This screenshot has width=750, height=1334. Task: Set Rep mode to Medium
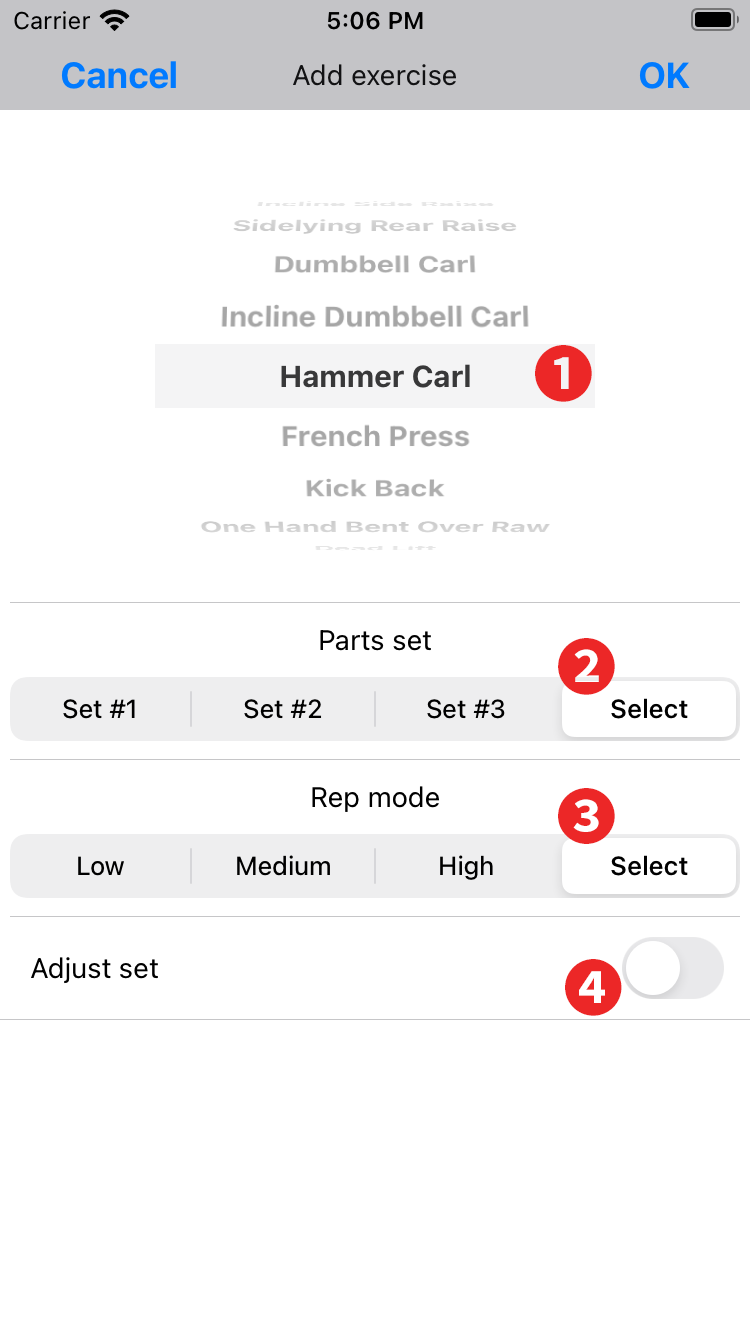283,866
